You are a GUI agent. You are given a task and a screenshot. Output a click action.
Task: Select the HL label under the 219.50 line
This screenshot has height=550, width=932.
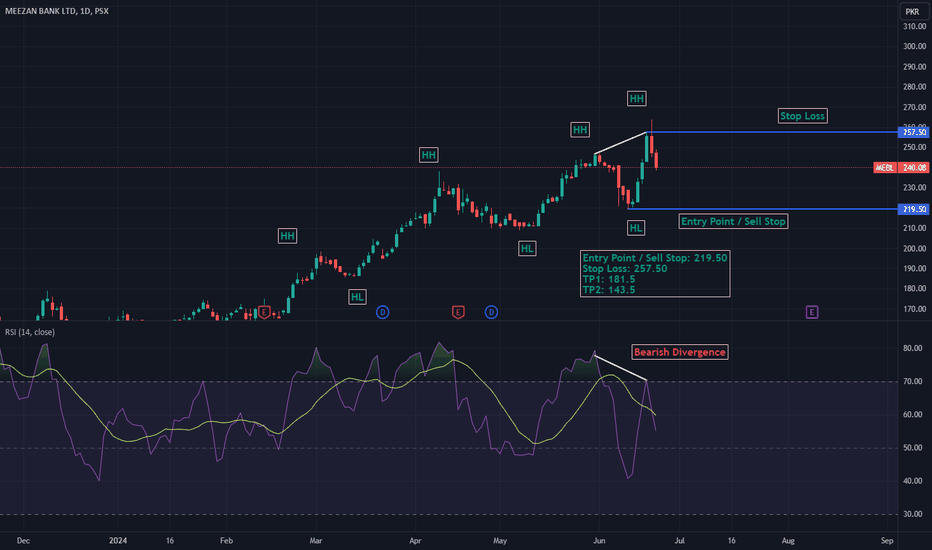tap(636, 228)
